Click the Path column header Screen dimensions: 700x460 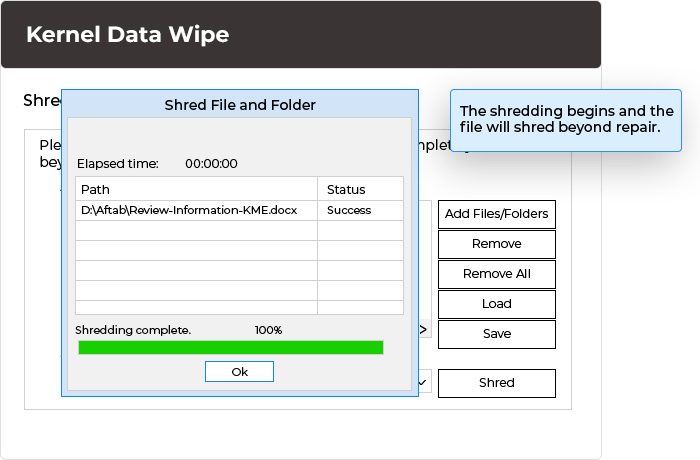196,189
